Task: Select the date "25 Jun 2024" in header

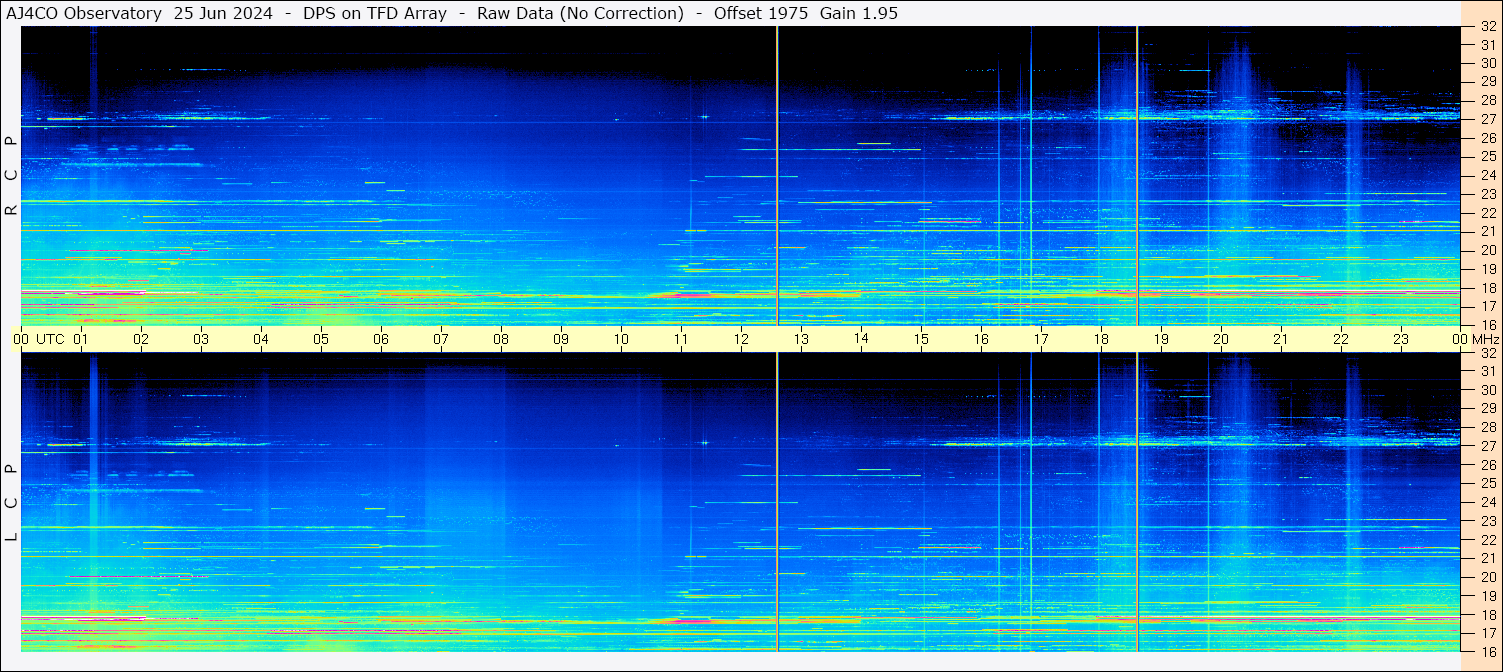Action: tap(222, 13)
